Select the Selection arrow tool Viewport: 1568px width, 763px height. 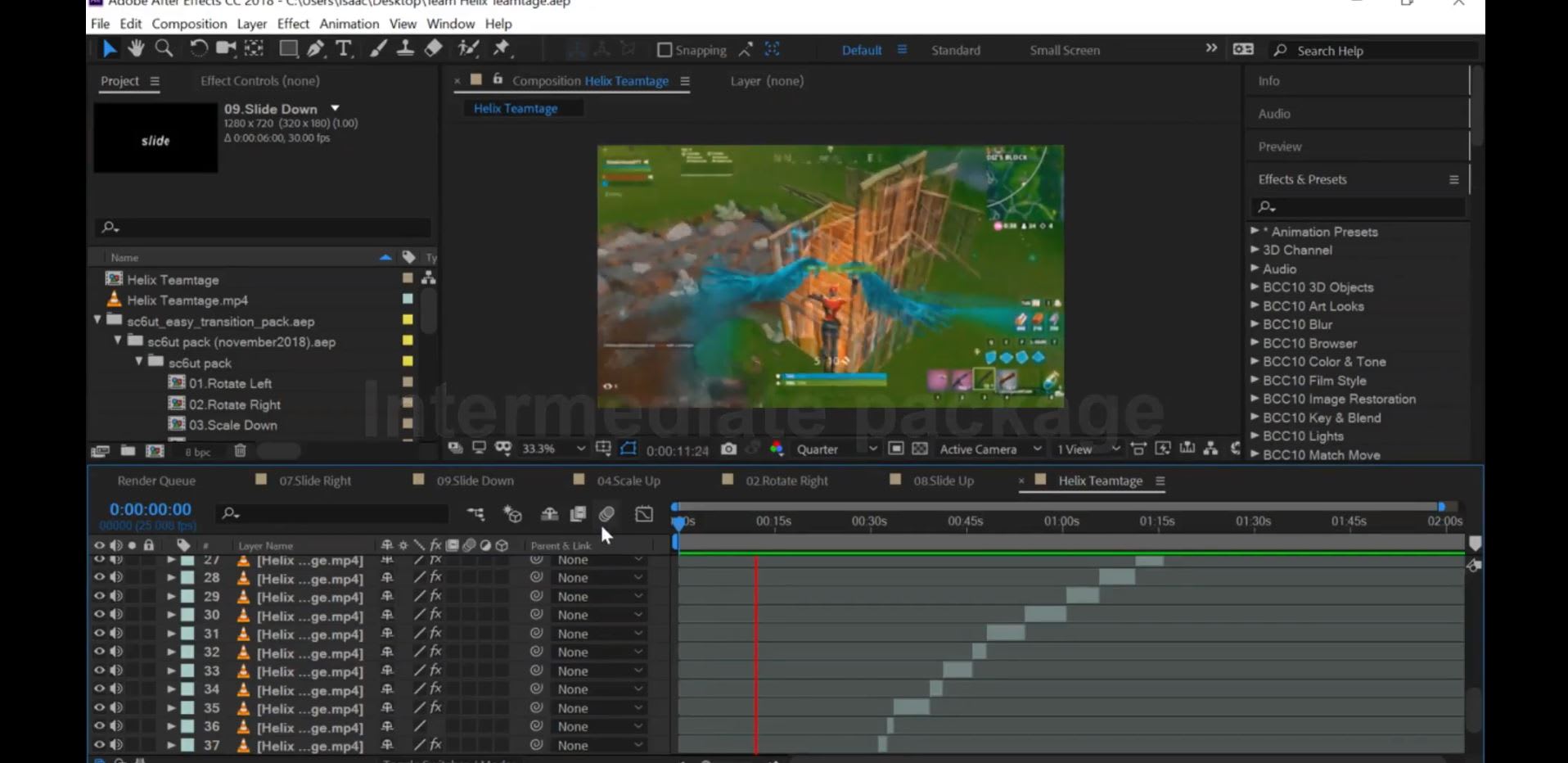(109, 49)
